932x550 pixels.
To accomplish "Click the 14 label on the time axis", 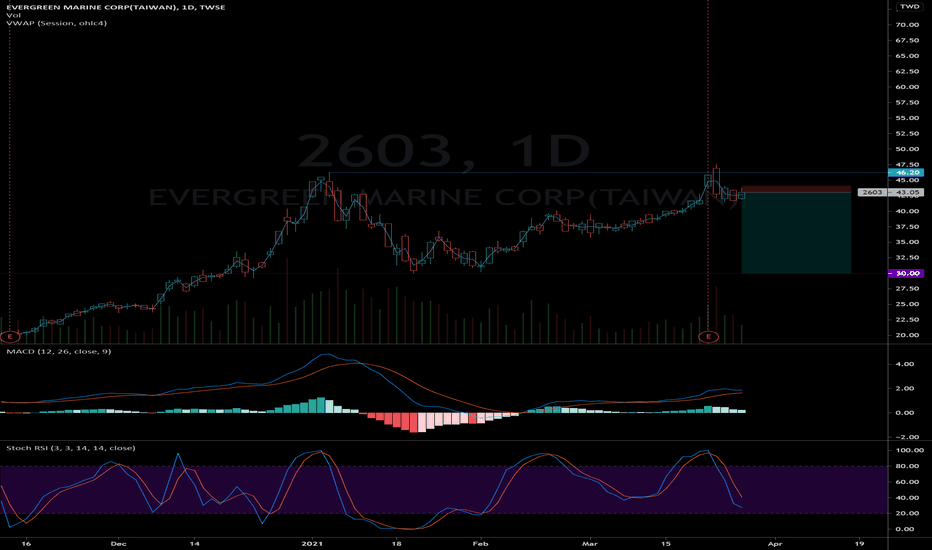I will [x=194, y=543].
